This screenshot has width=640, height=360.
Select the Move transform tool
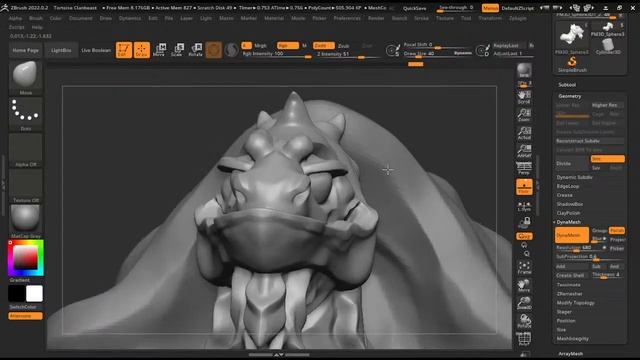[160, 50]
